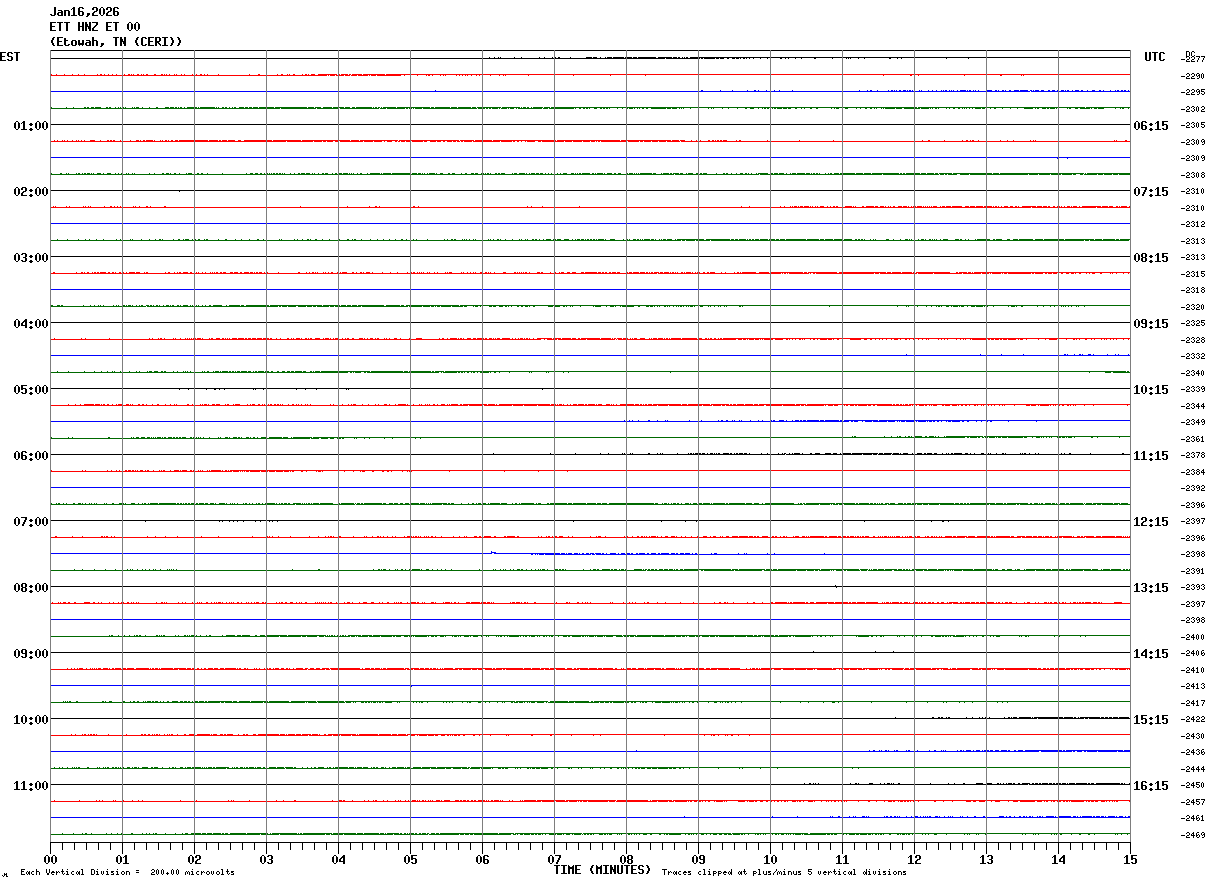This screenshot has width=1210, height=886.
Task: Click the UTC timezone header
Action: click(1155, 57)
